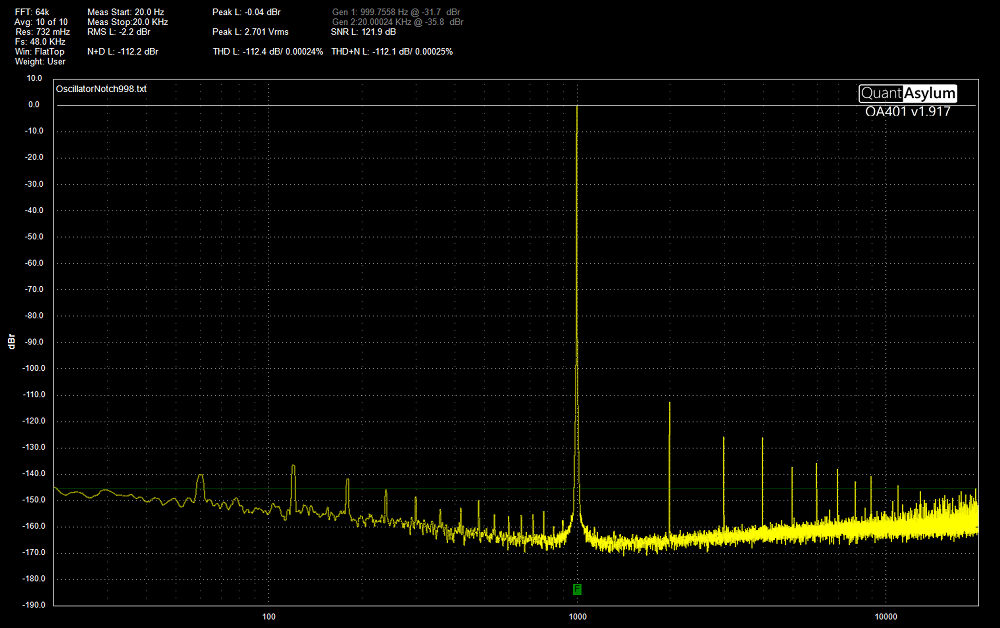
Task: Click the dBr vertical axis label
Action: pyautogui.click(x=11, y=342)
